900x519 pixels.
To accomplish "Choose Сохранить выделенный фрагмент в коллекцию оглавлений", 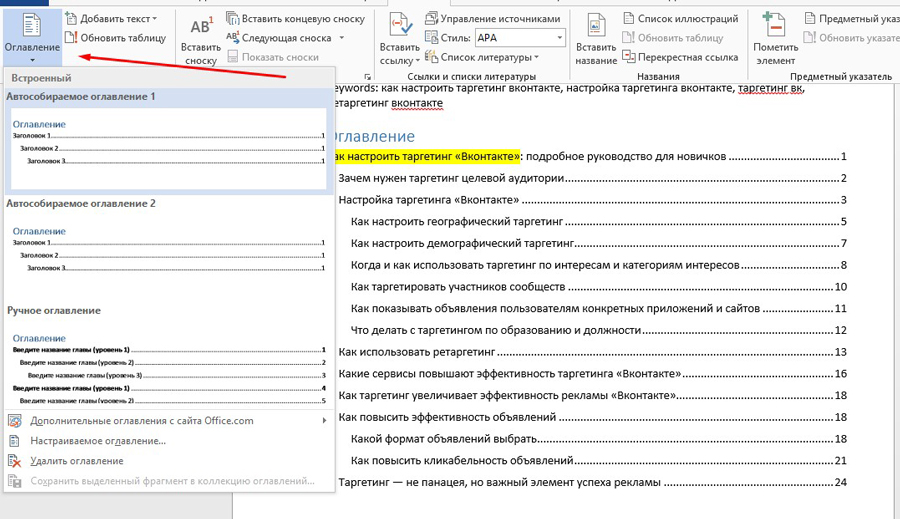I will tap(169, 481).
